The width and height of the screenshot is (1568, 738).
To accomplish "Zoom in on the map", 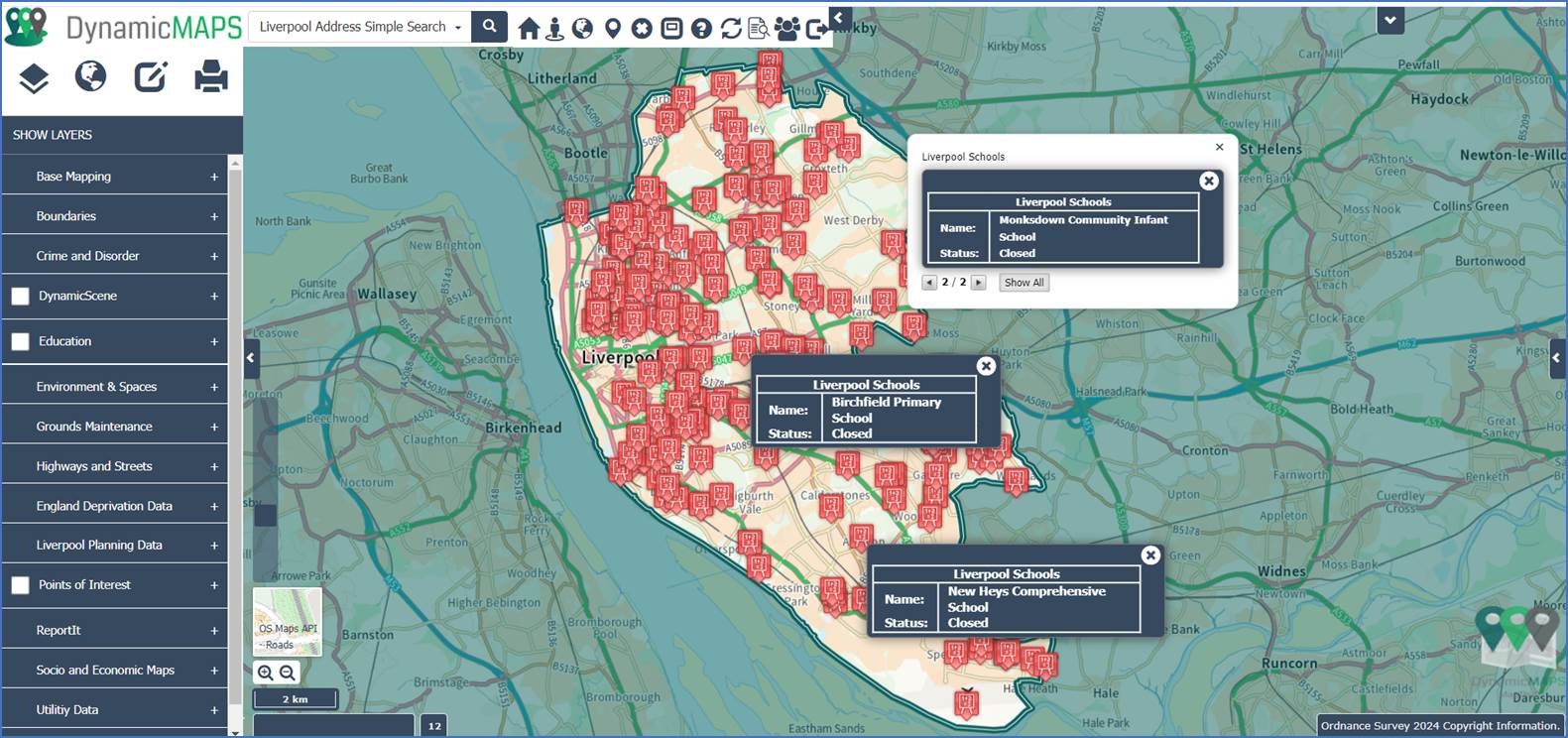I will pyautogui.click(x=265, y=673).
